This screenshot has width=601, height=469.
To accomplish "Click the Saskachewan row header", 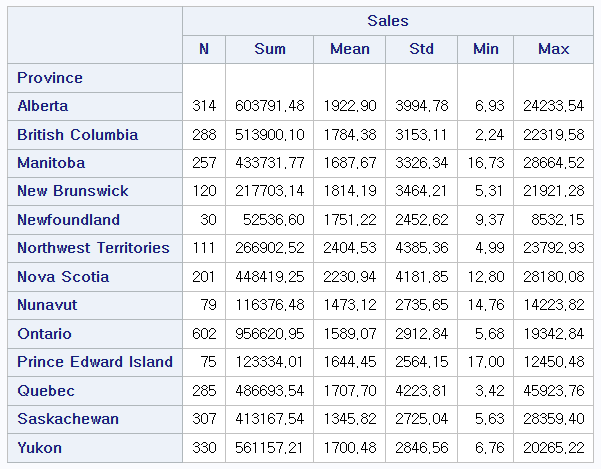I will coord(95,419).
